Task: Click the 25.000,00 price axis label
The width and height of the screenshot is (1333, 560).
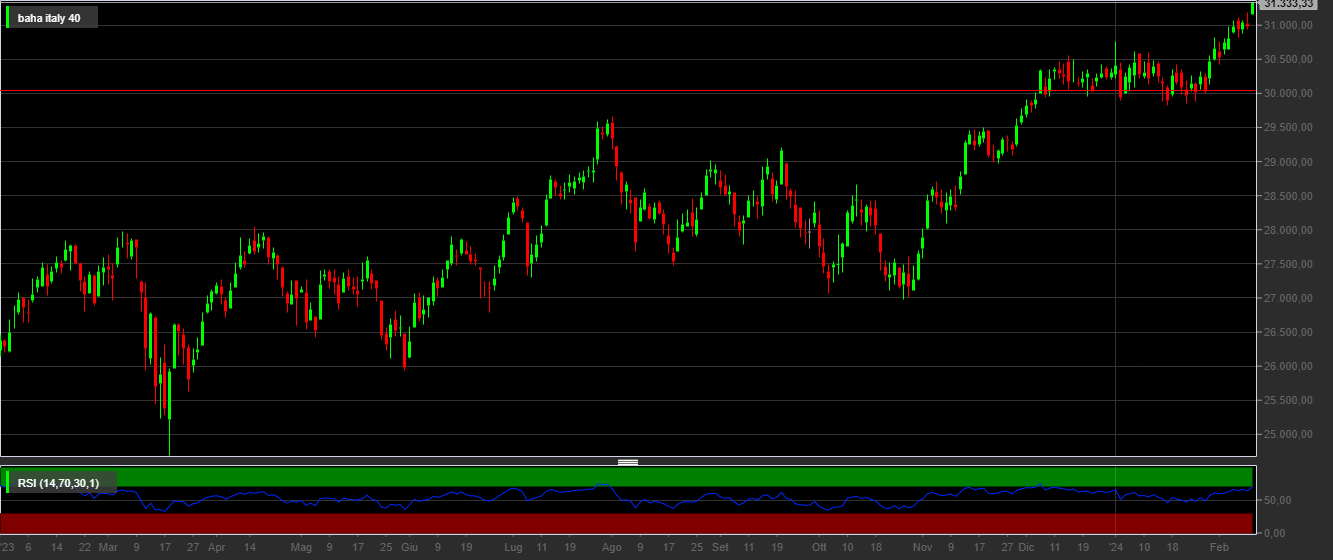Action: 1288,435
